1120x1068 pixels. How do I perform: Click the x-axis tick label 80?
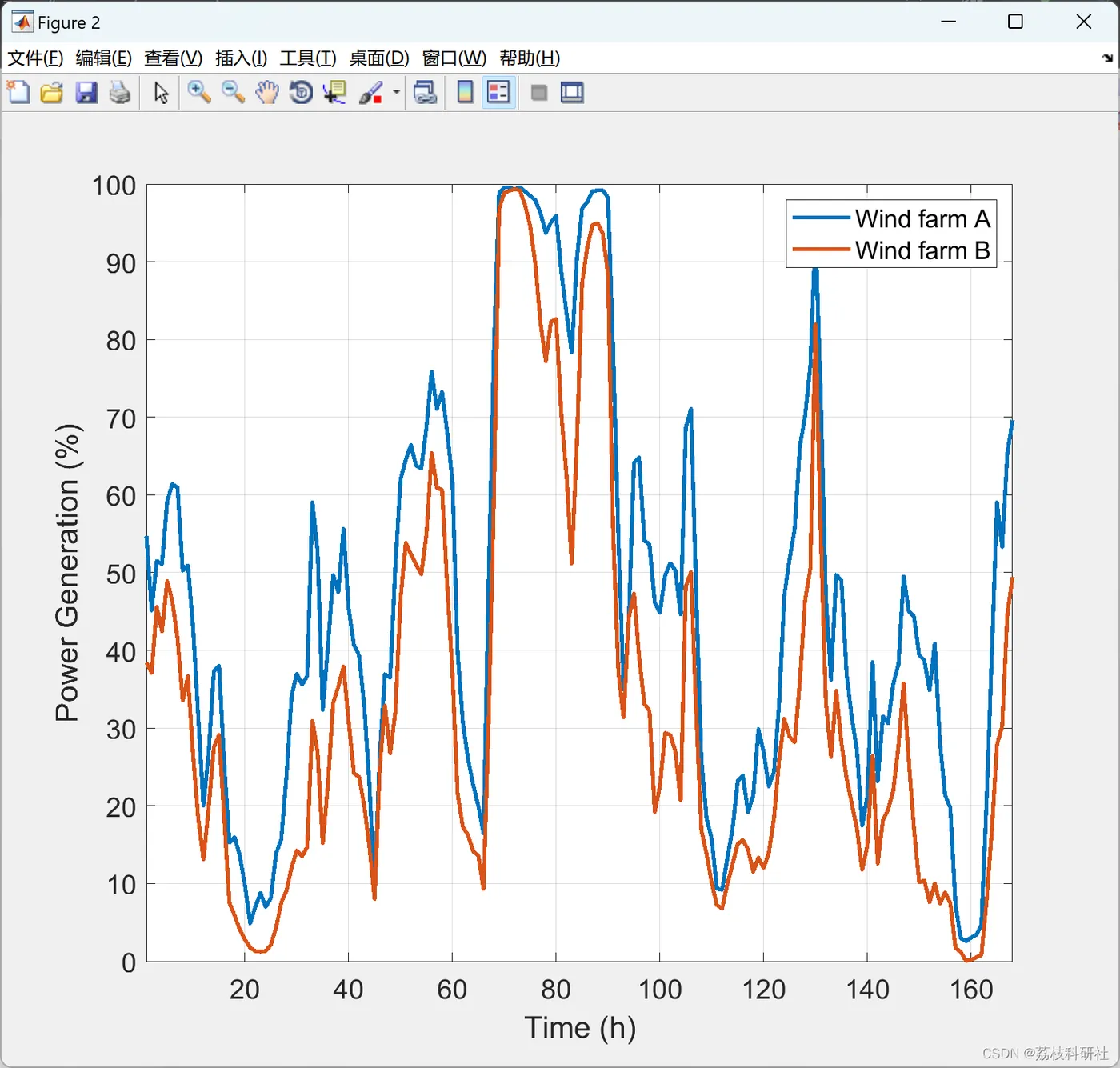point(556,990)
